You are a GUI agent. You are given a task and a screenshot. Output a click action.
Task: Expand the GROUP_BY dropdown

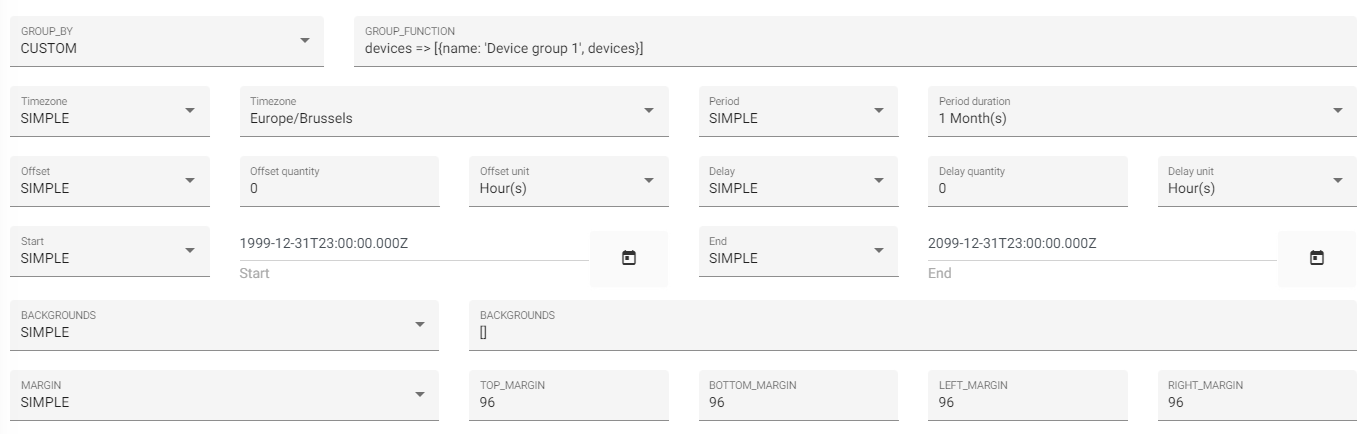166,41
